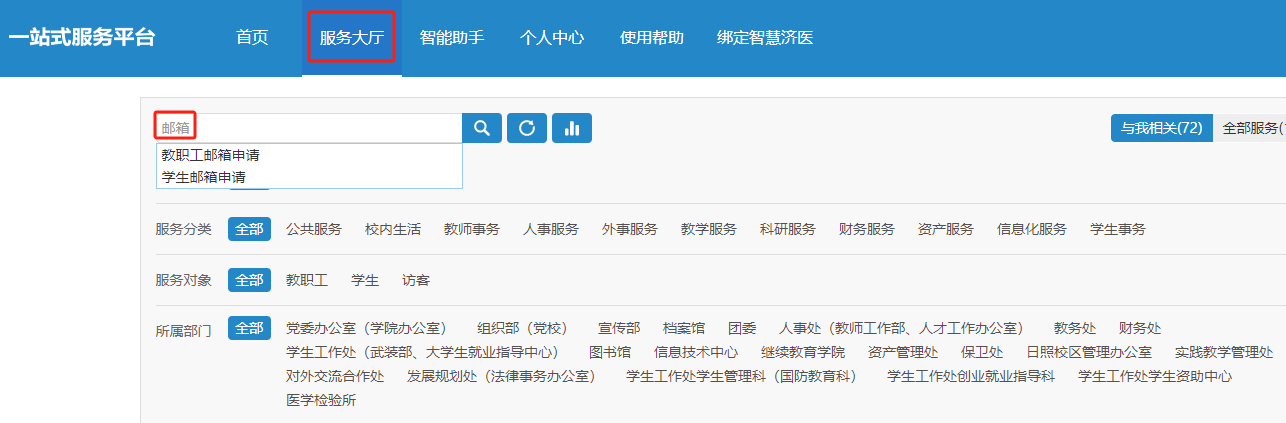
Task: Open the 个人中心 navigation tab
Action: (552, 38)
